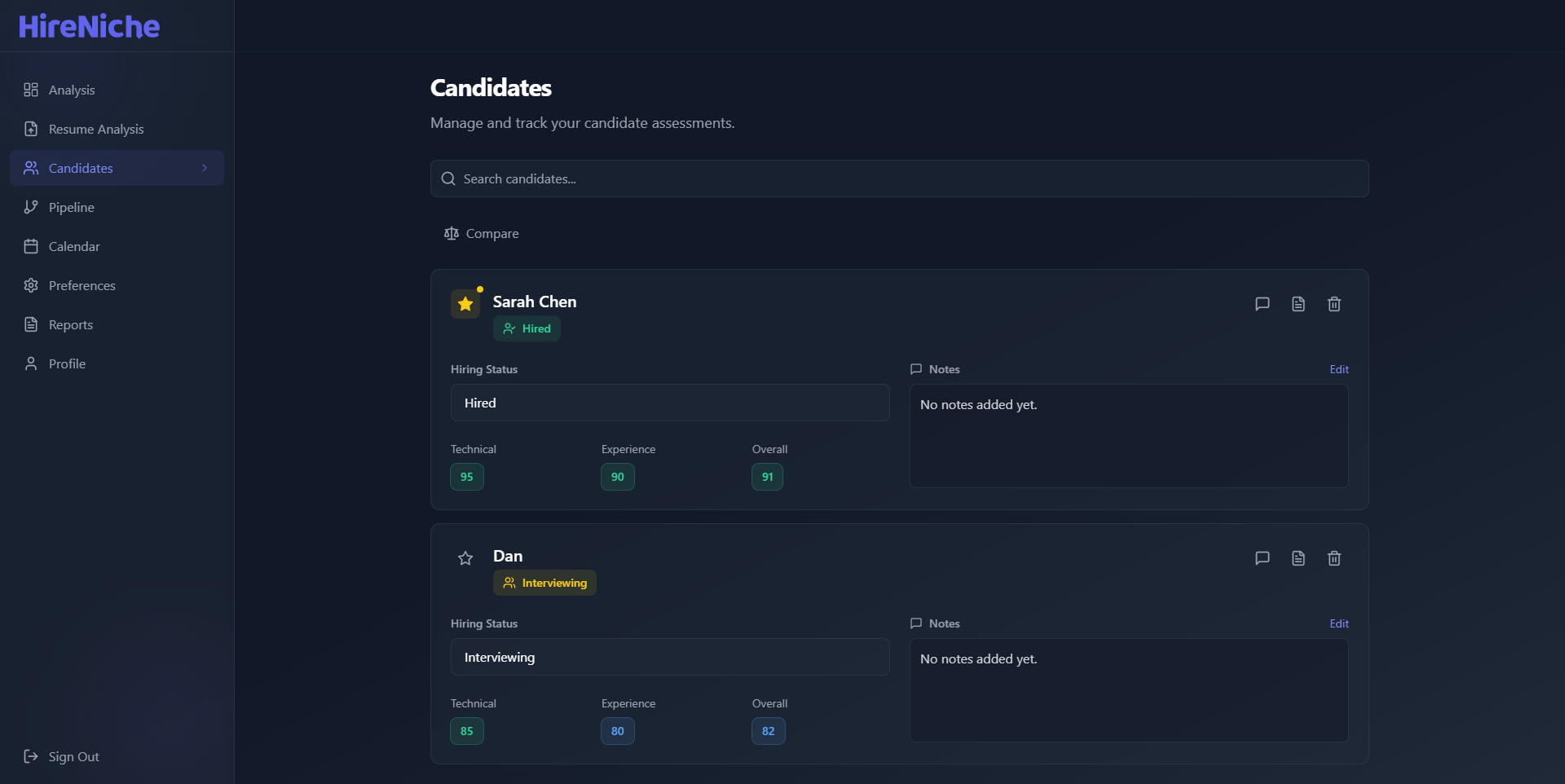
Task: Click the Sign Out icon
Action: [x=31, y=756]
